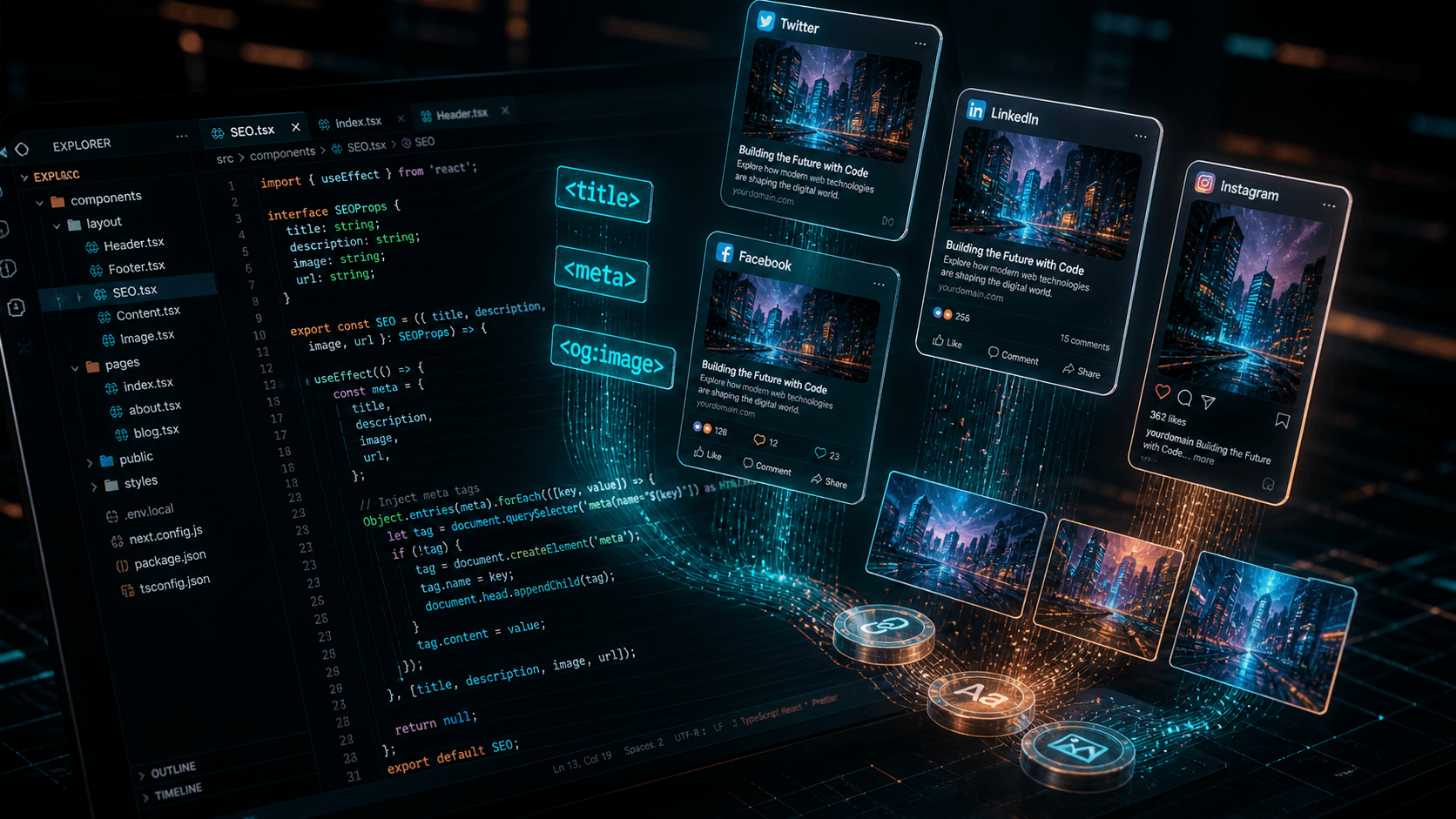Expand the Instagram caption with more
The width and height of the screenshot is (1456, 819).
click(1203, 459)
